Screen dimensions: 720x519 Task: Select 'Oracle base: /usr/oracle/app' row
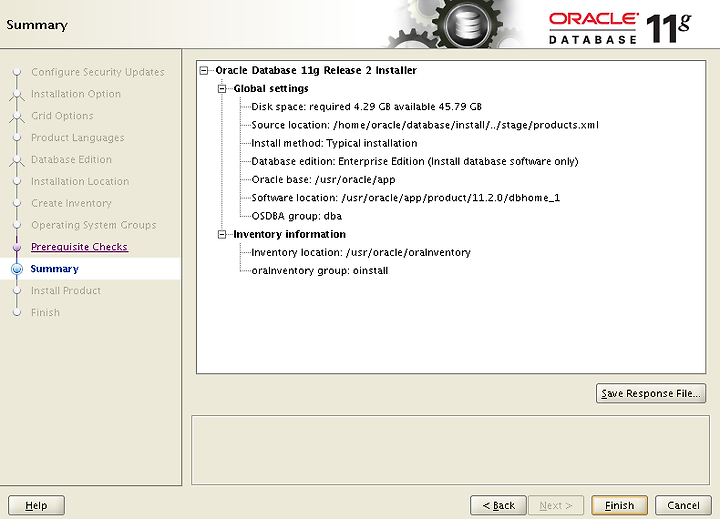(323, 180)
